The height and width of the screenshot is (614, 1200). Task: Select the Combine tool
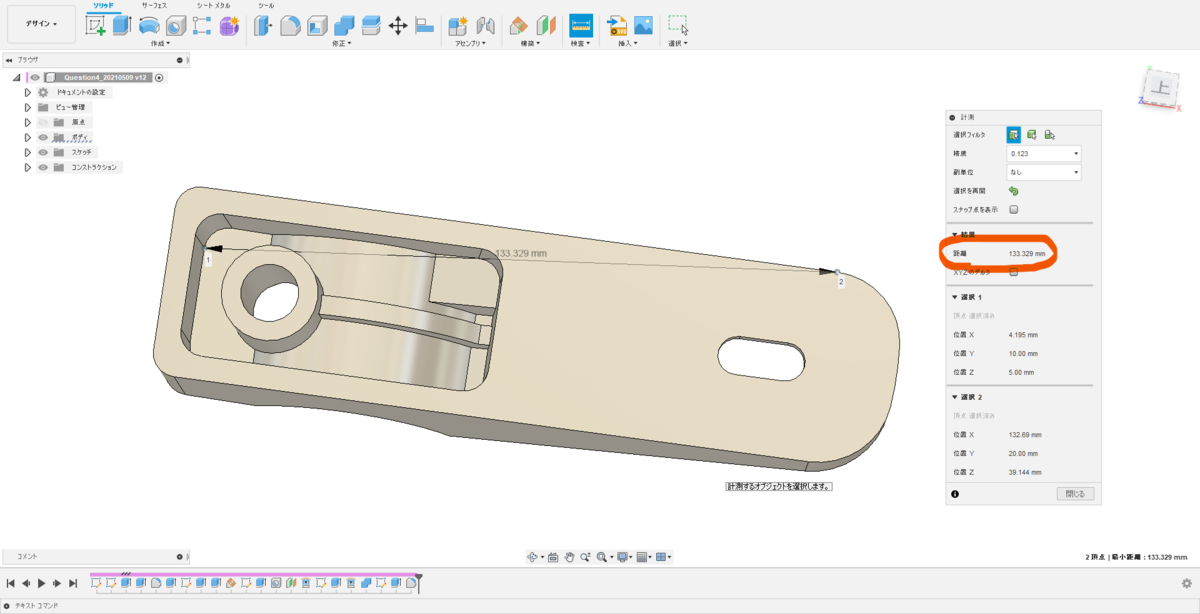[344, 26]
